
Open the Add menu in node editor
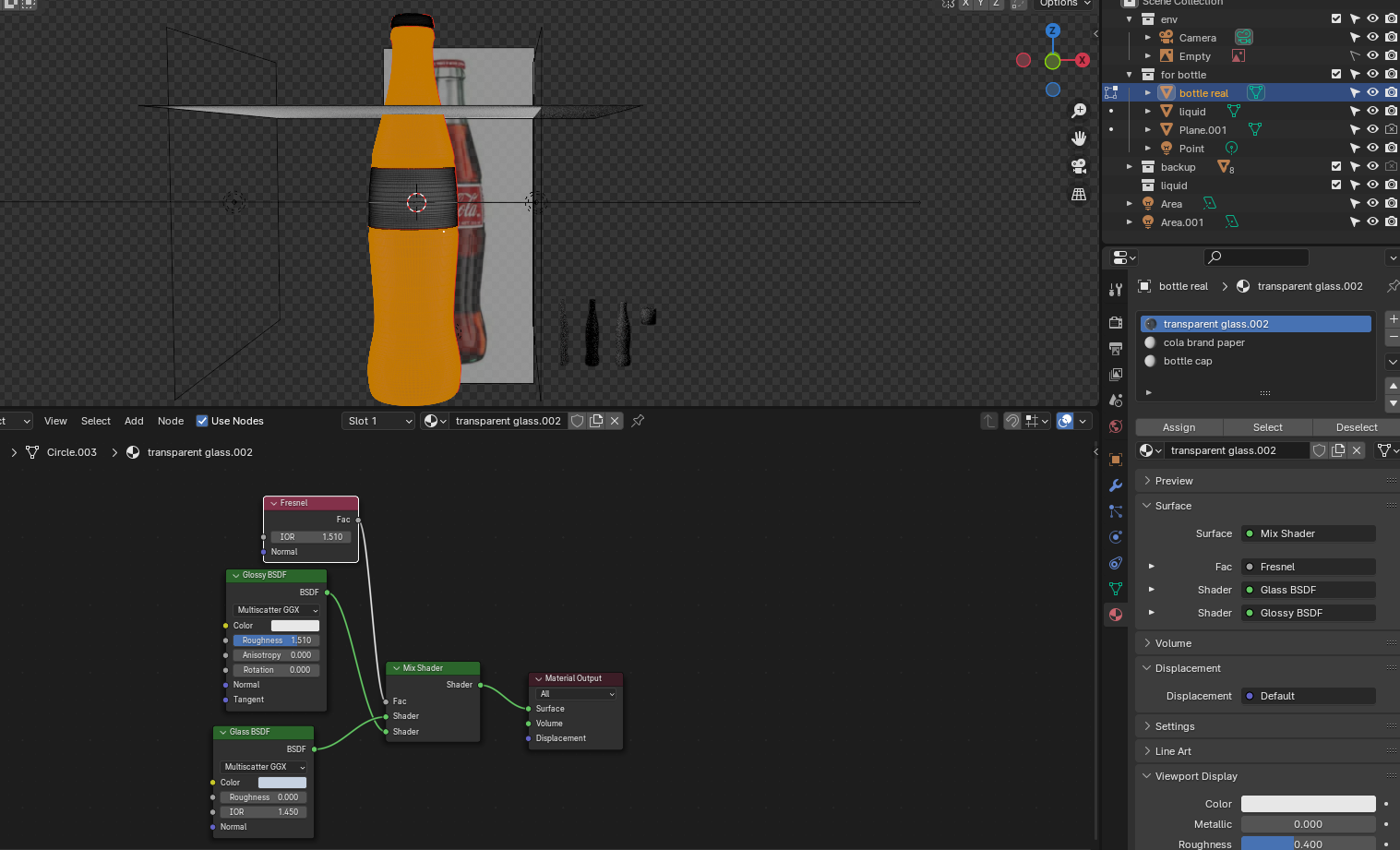[x=134, y=421]
